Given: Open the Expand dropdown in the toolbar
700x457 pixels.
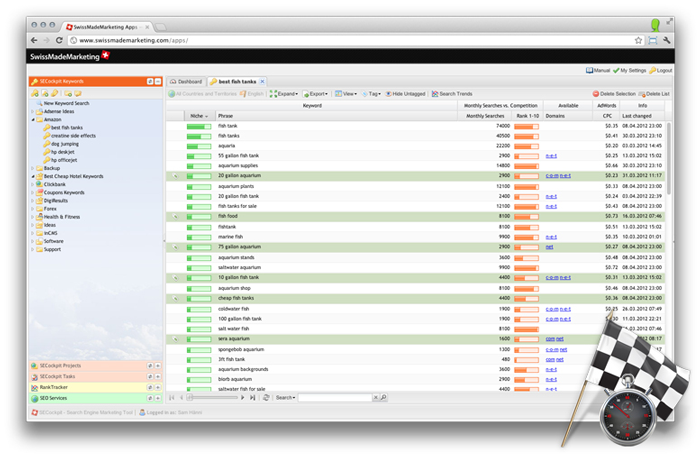Looking at the screenshot, I should point(284,94).
